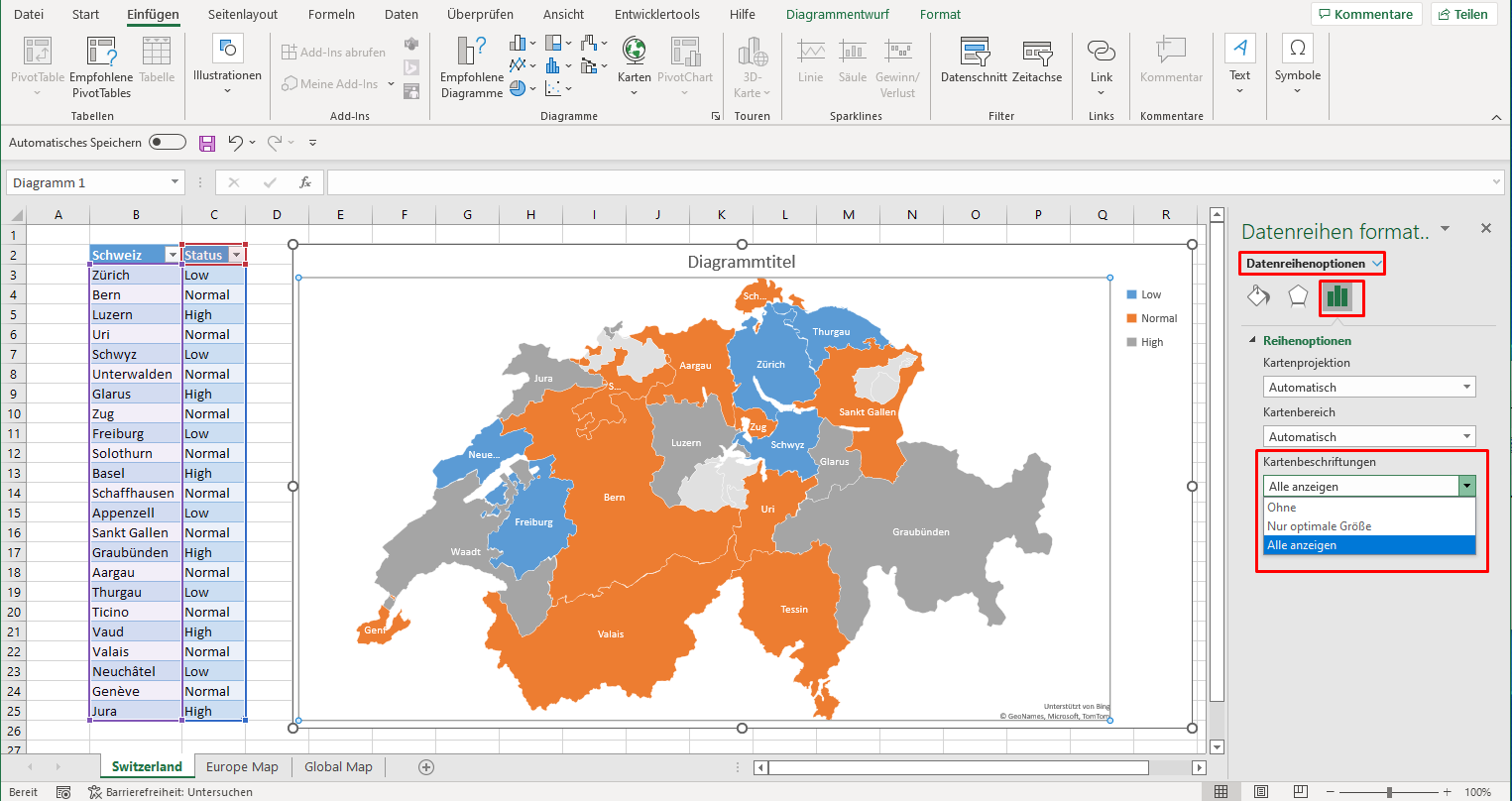Open the Kommentare pane

pyautogui.click(x=1366, y=14)
